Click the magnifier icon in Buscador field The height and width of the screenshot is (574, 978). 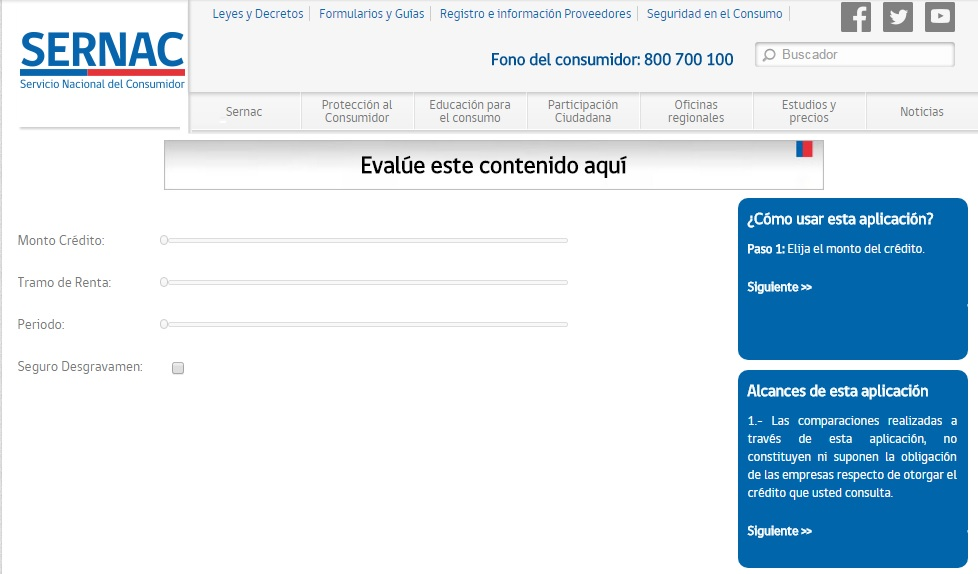click(x=769, y=55)
